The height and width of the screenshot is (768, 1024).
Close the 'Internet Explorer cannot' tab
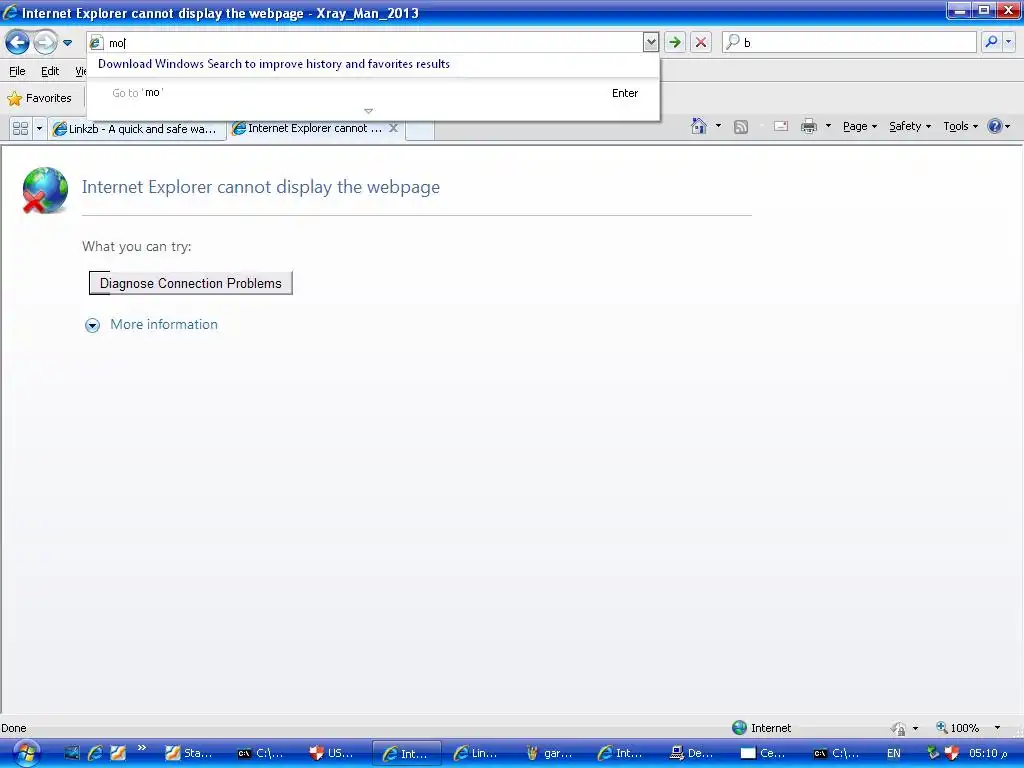pyautogui.click(x=393, y=128)
